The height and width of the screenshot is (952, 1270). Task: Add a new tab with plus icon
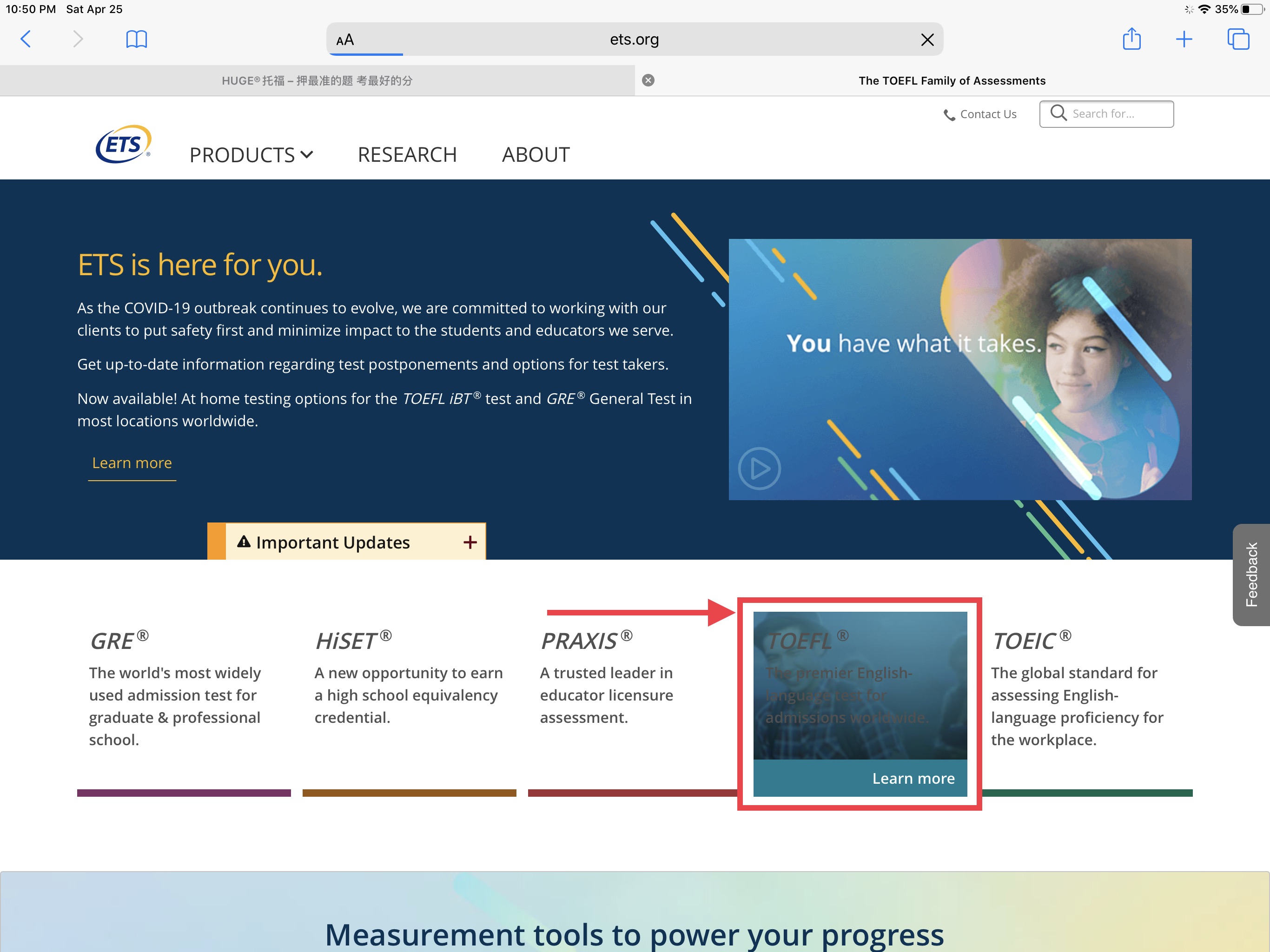tap(1184, 39)
